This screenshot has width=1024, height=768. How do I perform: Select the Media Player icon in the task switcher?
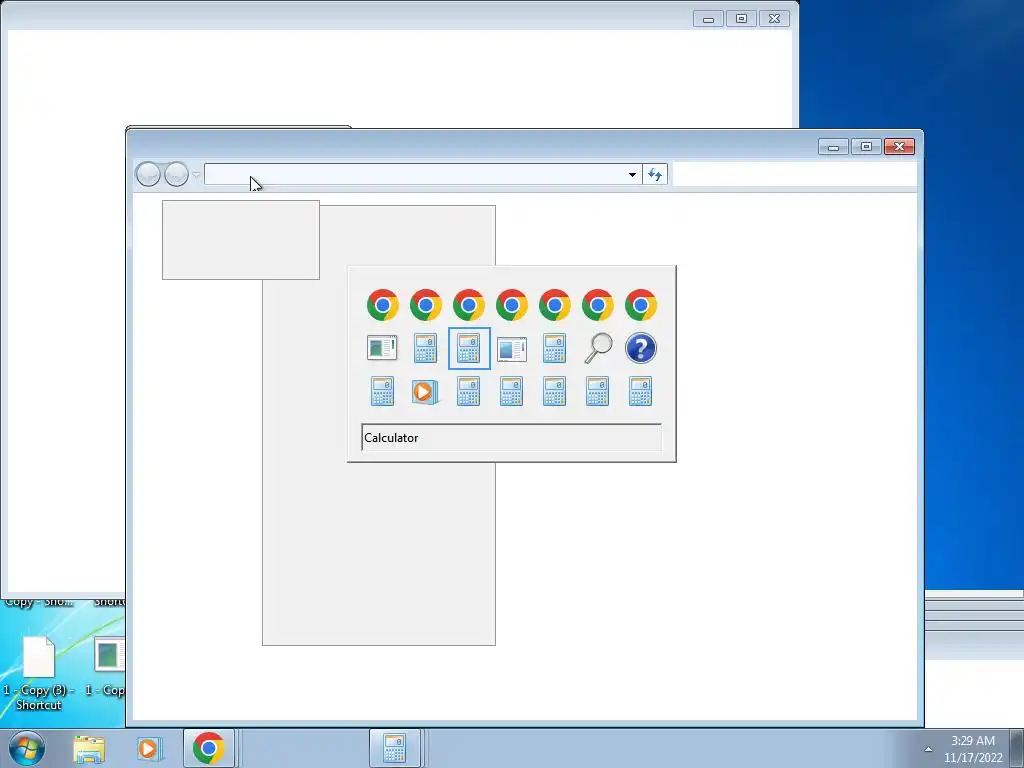[425, 391]
